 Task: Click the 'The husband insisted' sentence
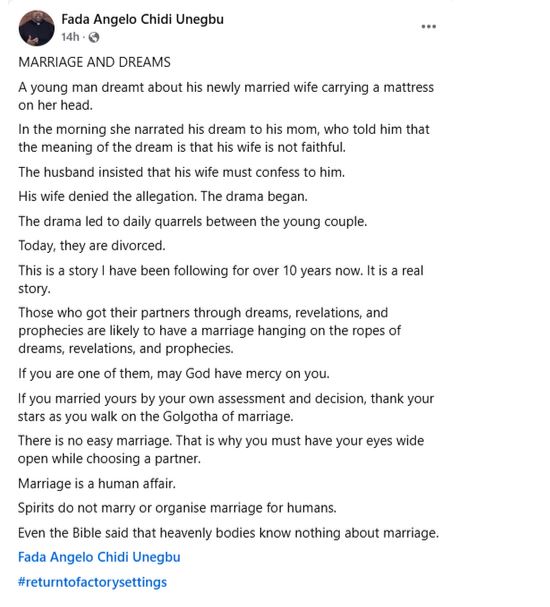click(x=182, y=172)
